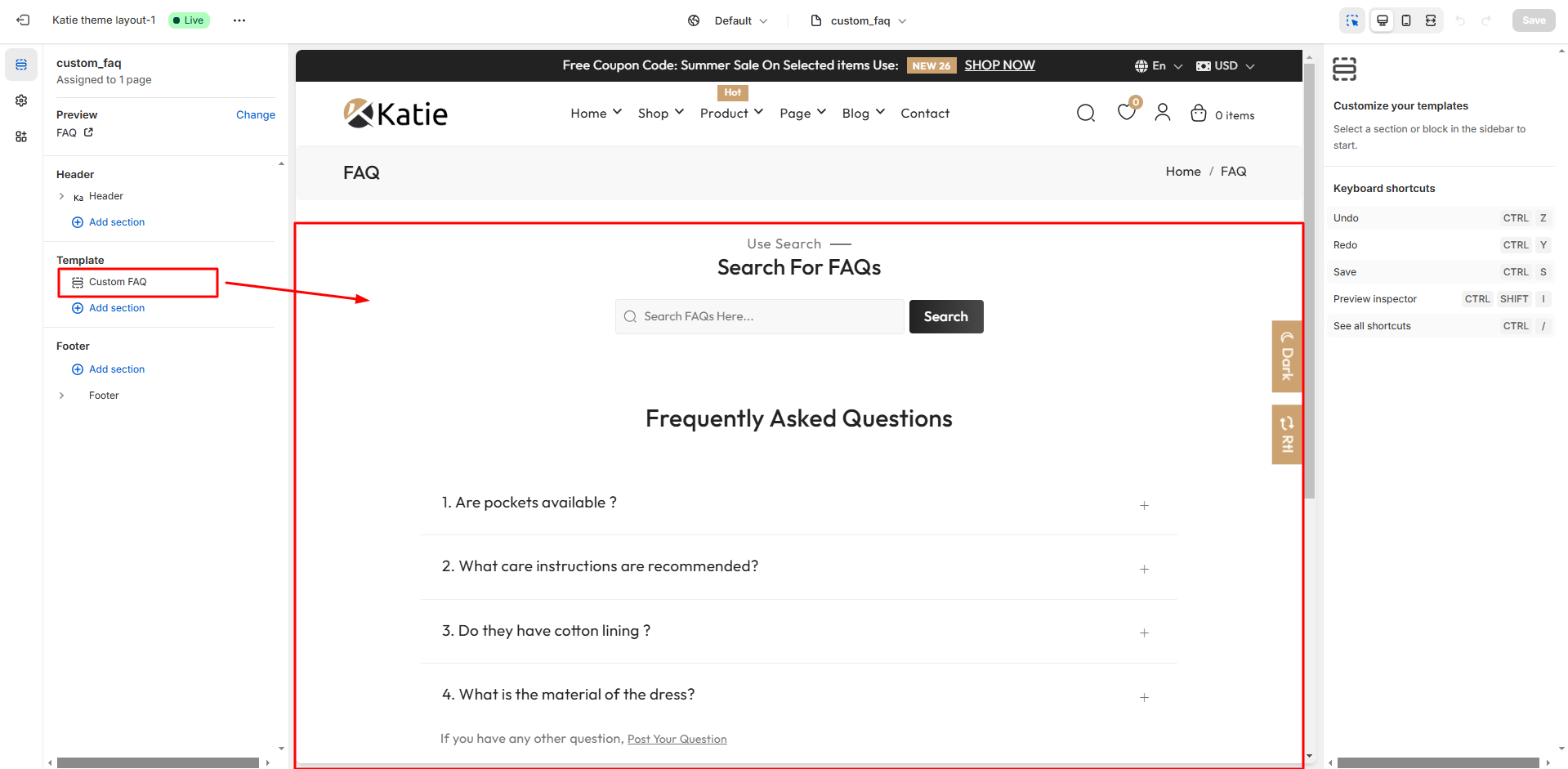Open the storefront search magnifier icon
1568x769 pixels.
tap(1085, 114)
